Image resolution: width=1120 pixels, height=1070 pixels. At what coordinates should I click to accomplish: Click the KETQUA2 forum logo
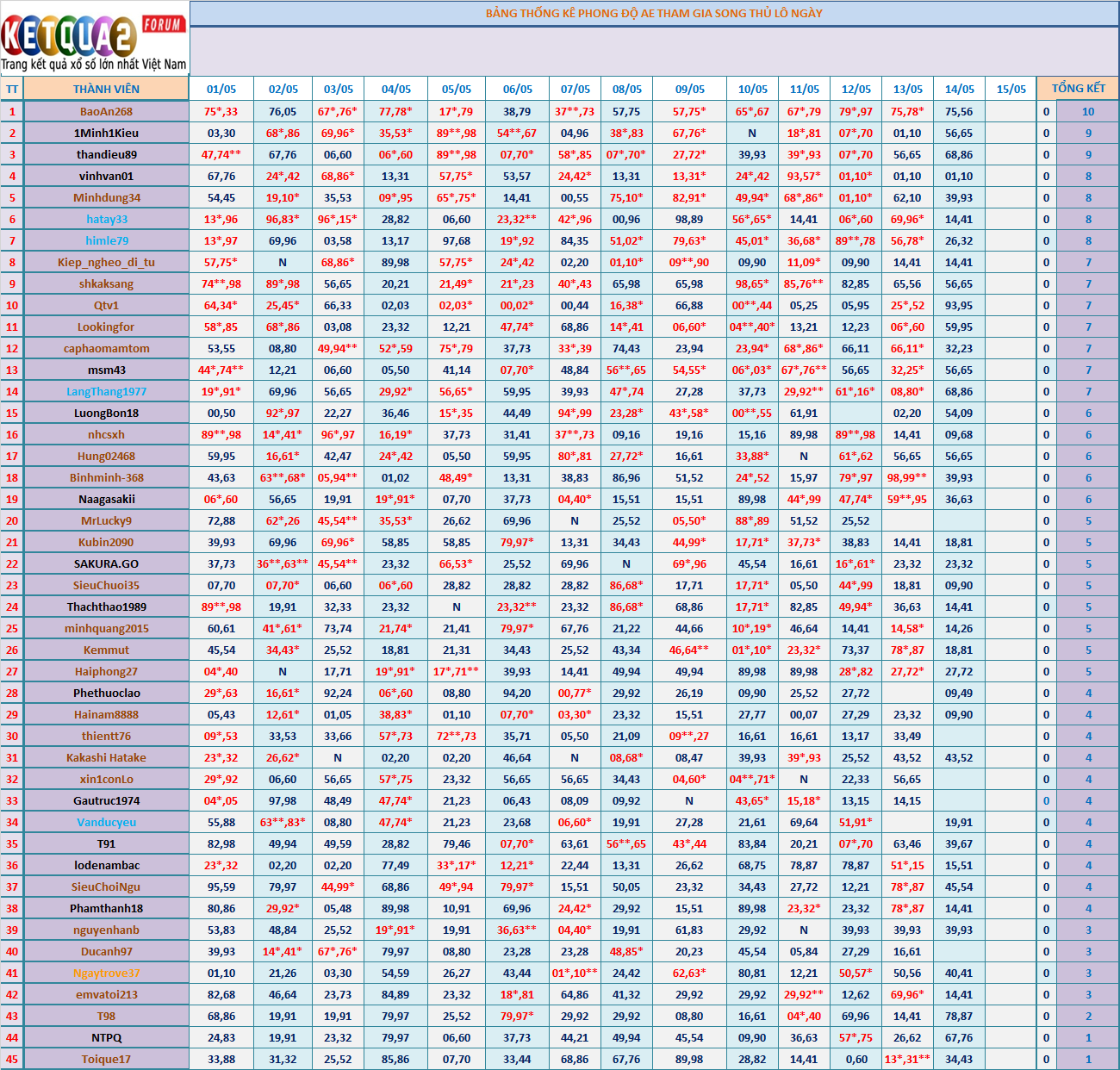pyautogui.click(x=94, y=39)
